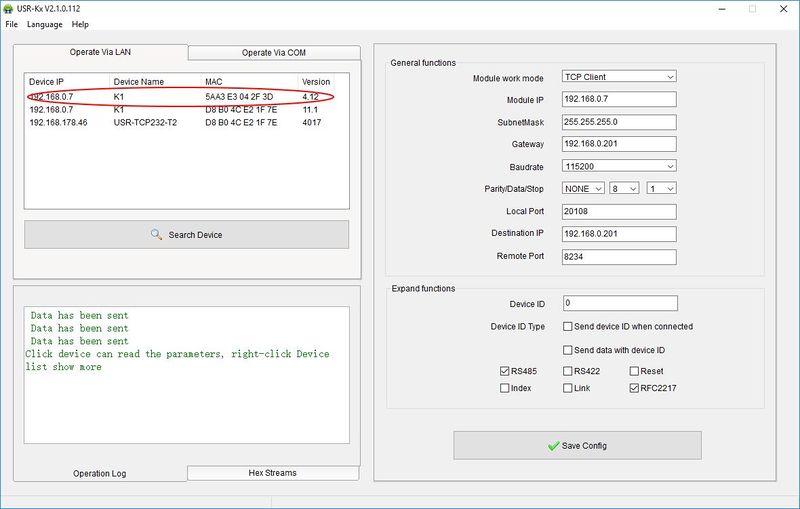Check the RS422 checkbox
Image resolution: width=800 pixels, height=509 pixels.
click(567, 371)
